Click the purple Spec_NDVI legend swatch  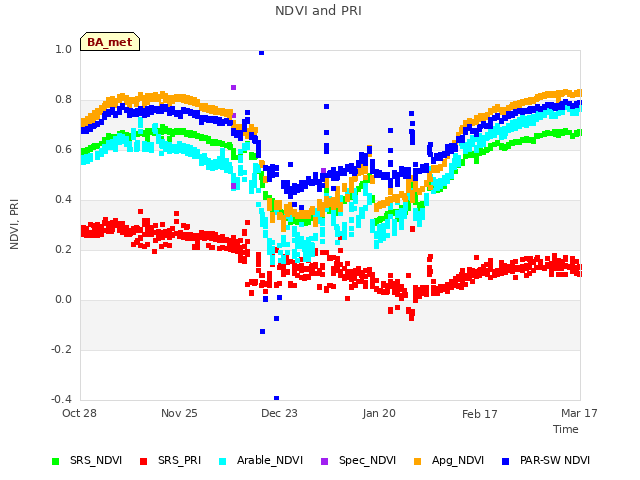pyautogui.click(x=324, y=461)
